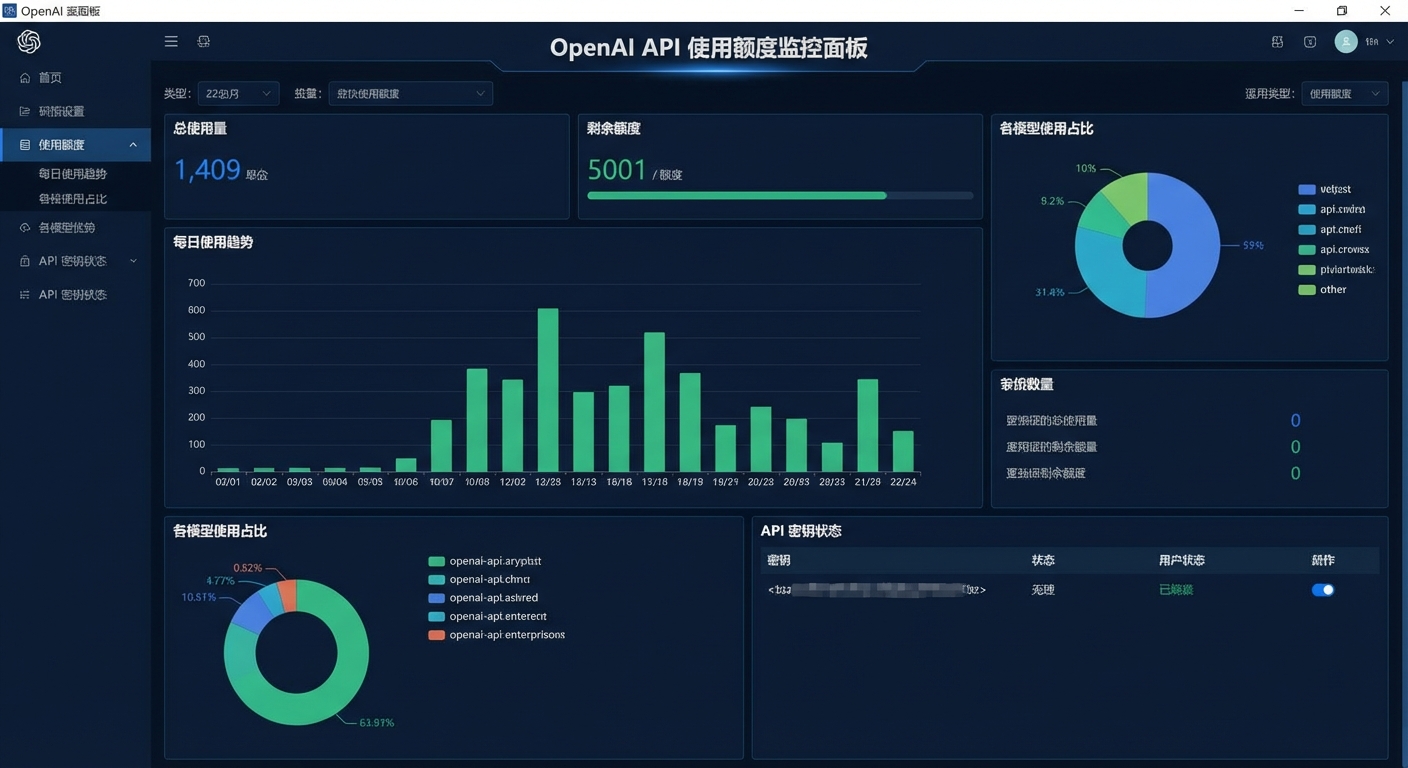Open the sidebar item with the folder icon
The image size is (1408, 768).
(x=75, y=111)
